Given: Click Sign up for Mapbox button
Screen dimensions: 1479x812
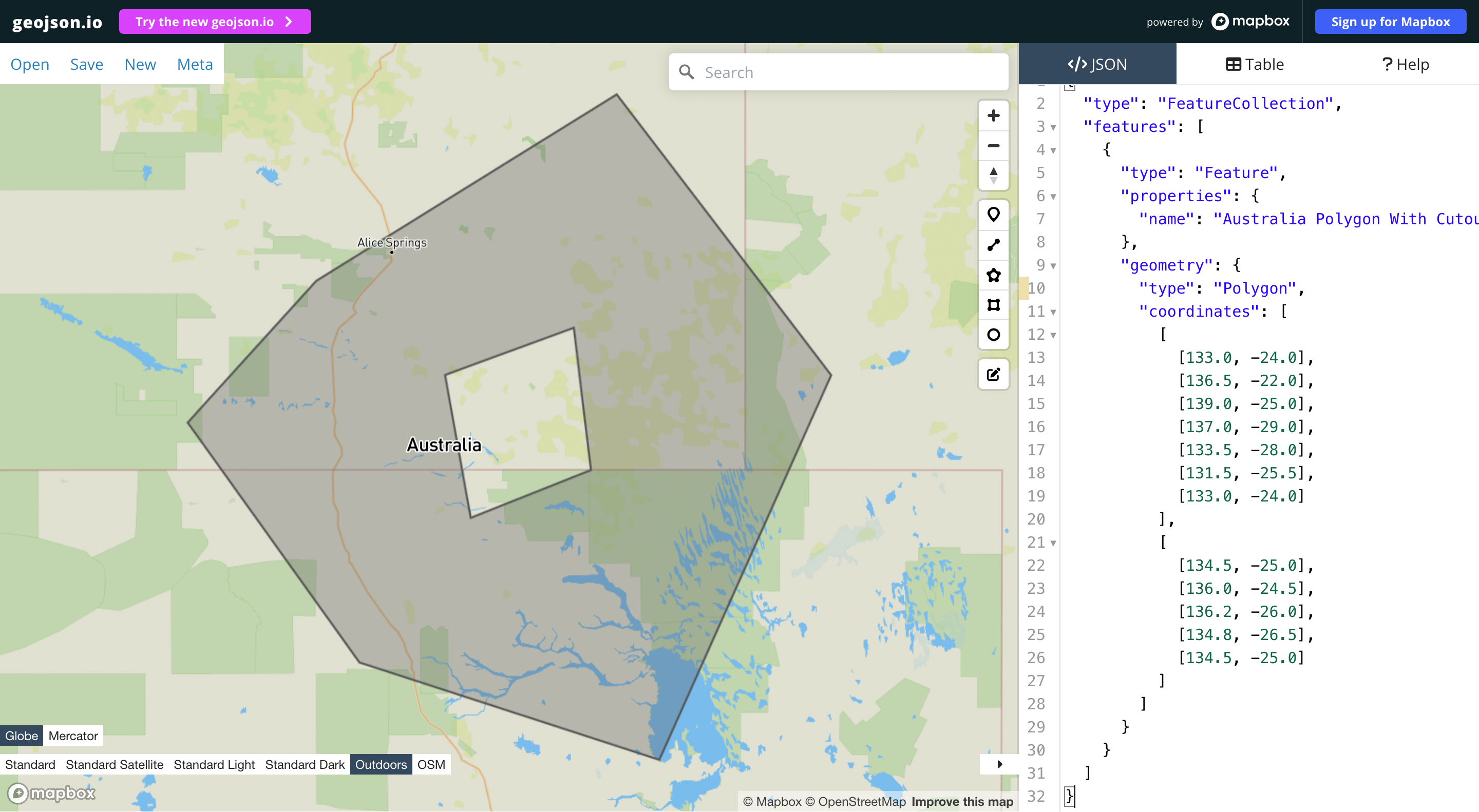Looking at the screenshot, I should 1390,22.
